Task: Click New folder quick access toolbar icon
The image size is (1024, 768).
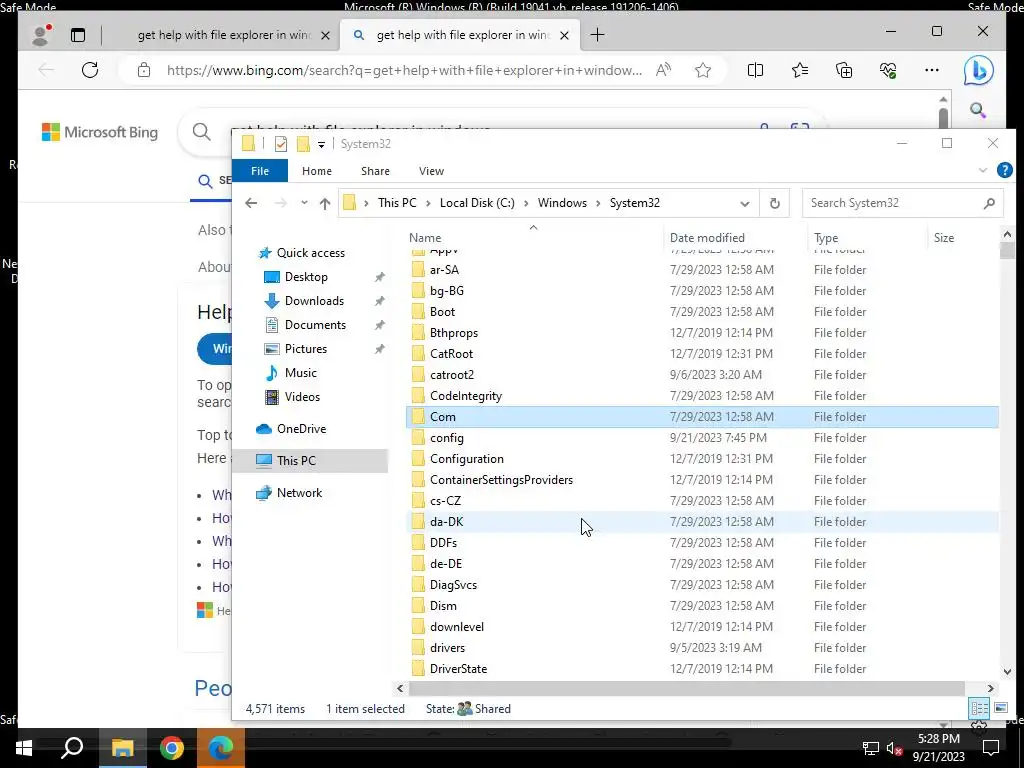Action: [303, 144]
